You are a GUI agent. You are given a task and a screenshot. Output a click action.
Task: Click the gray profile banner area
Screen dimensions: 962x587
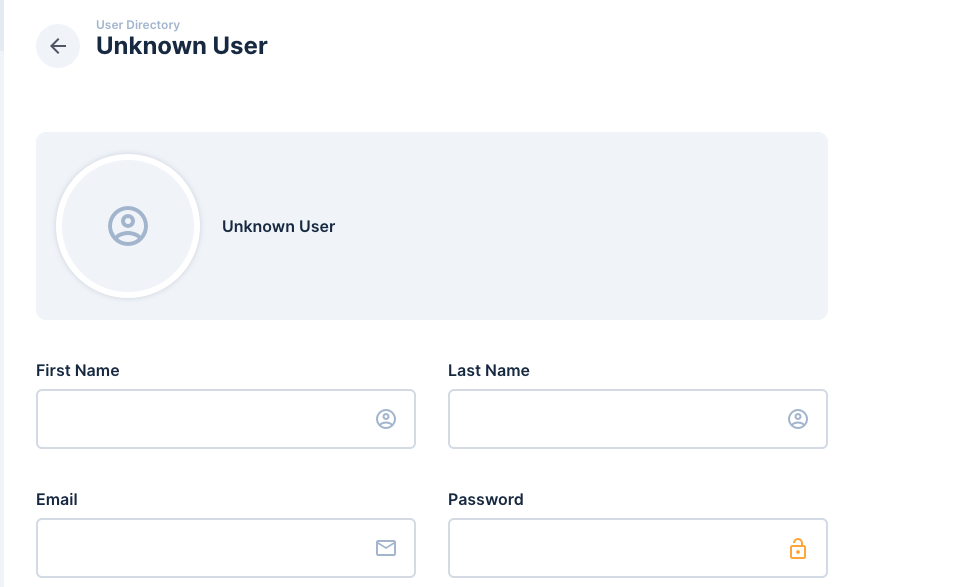click(x=600, y=226)
